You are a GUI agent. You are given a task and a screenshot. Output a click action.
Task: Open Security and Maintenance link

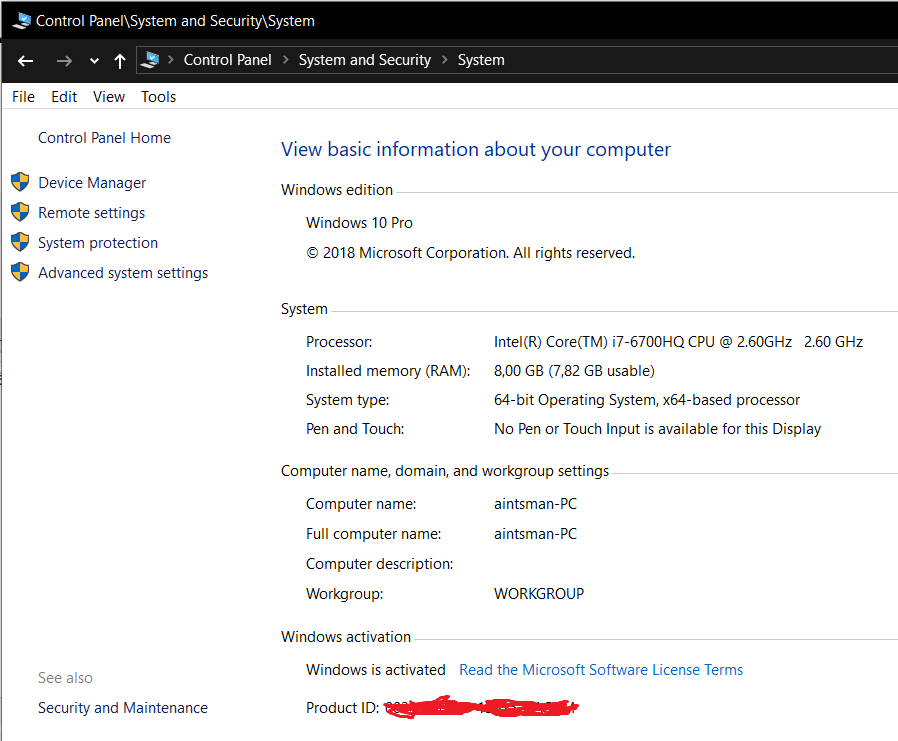point(123,708)
